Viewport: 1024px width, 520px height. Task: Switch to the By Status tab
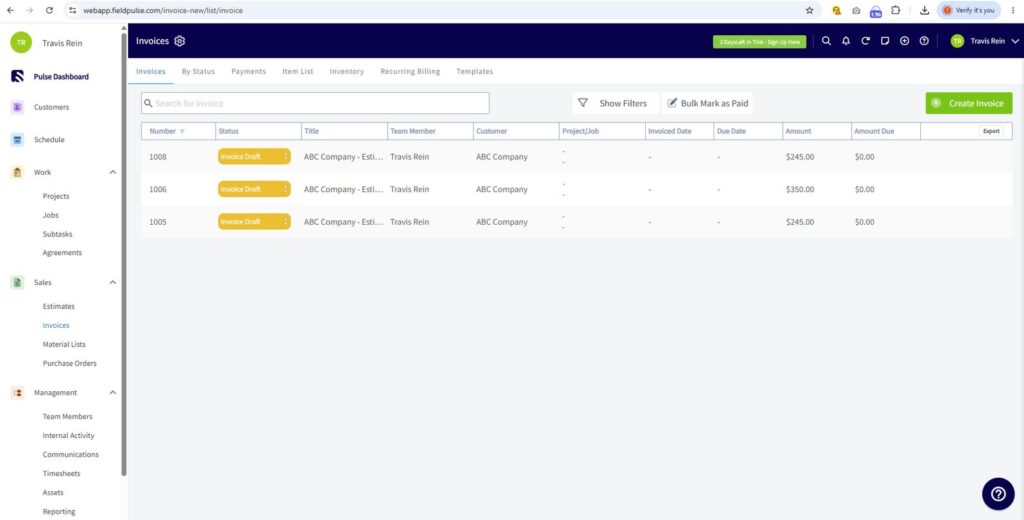coord(198,71)
